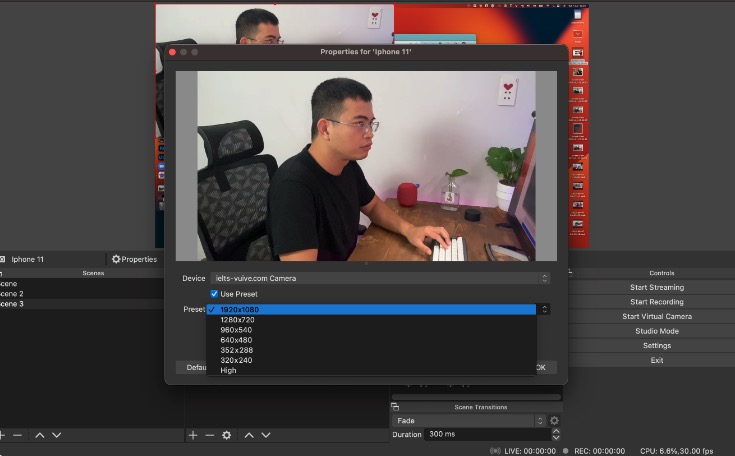735x456 pixels.
Task: Select the first Scene in the Scenes list
Action: [x=80, y=284]
